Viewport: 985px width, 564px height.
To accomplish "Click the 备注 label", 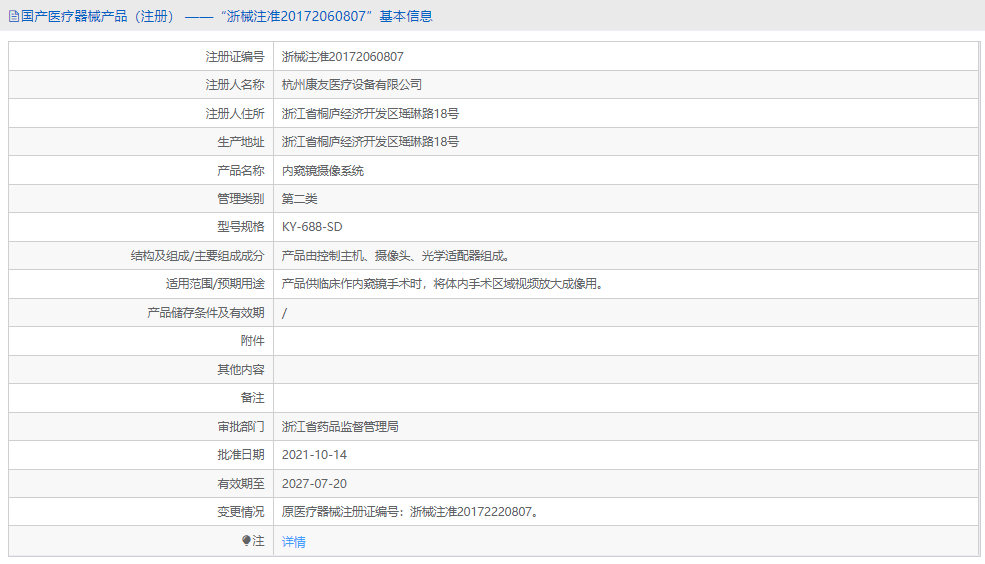I will (253, 398).
